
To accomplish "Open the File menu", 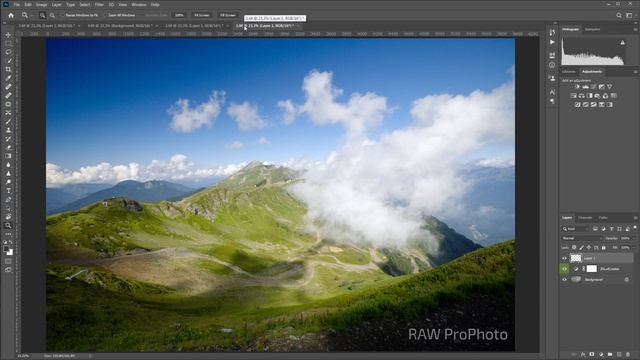I will click(x=17, y=4).
